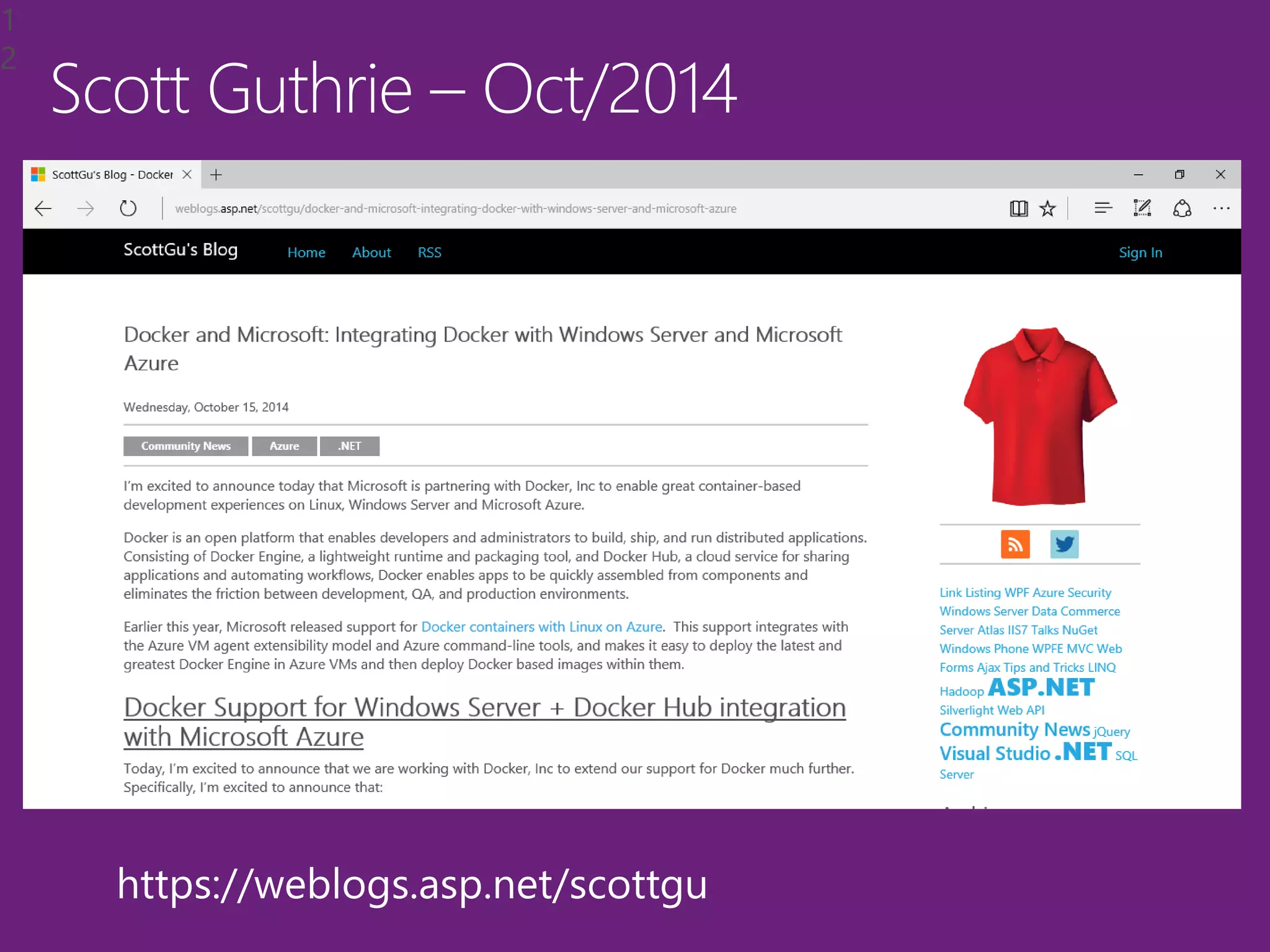Open the 'Commerce Server' tag cloud link
This screenshot has height=952, width=1270.
(1090, 611)
